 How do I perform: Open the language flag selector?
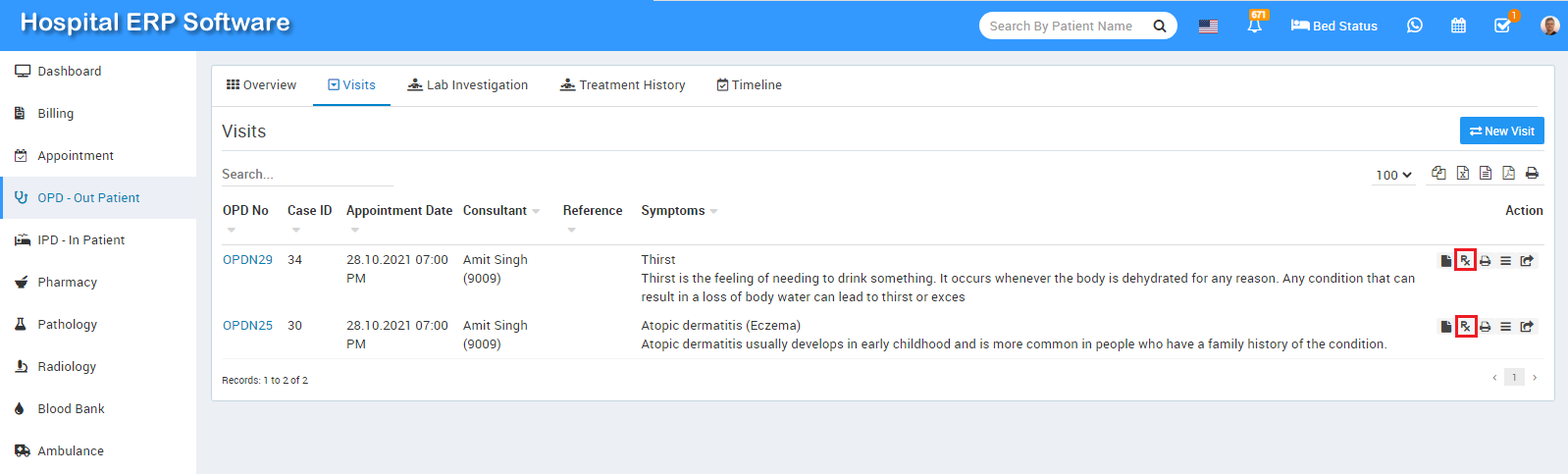pos(1208,26)
